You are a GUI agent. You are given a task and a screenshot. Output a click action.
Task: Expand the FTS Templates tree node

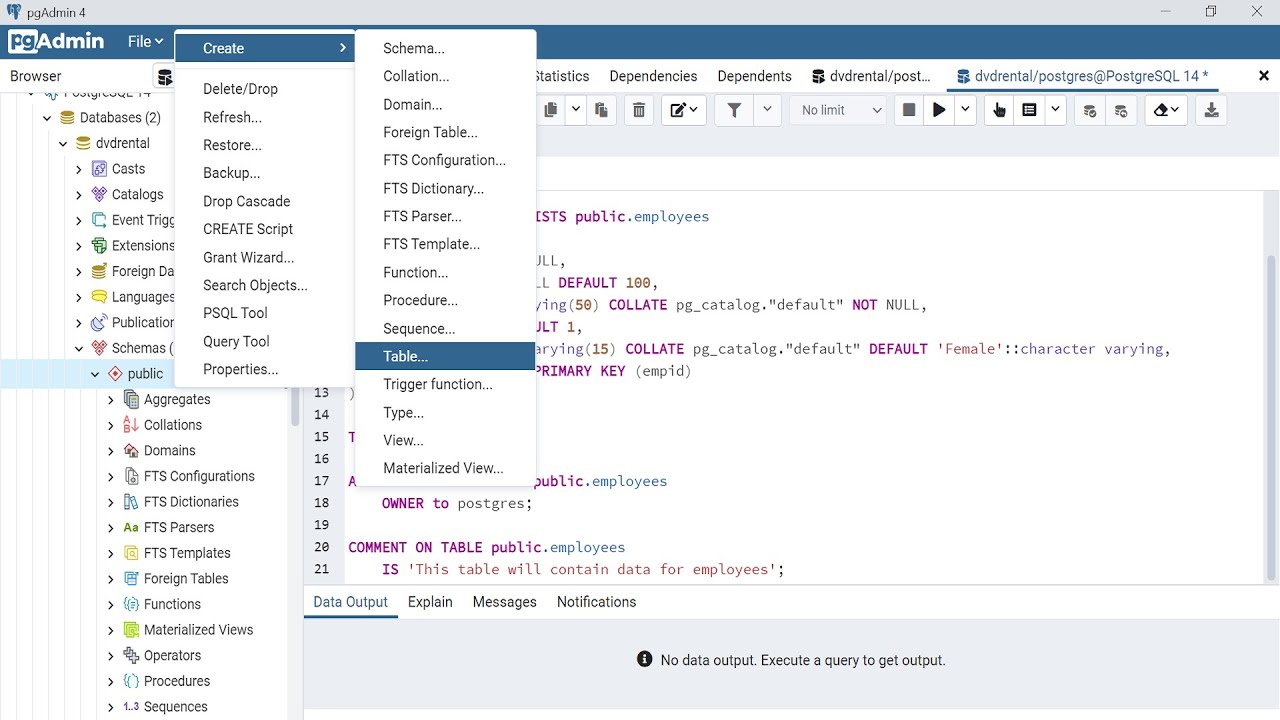(111, 553)
